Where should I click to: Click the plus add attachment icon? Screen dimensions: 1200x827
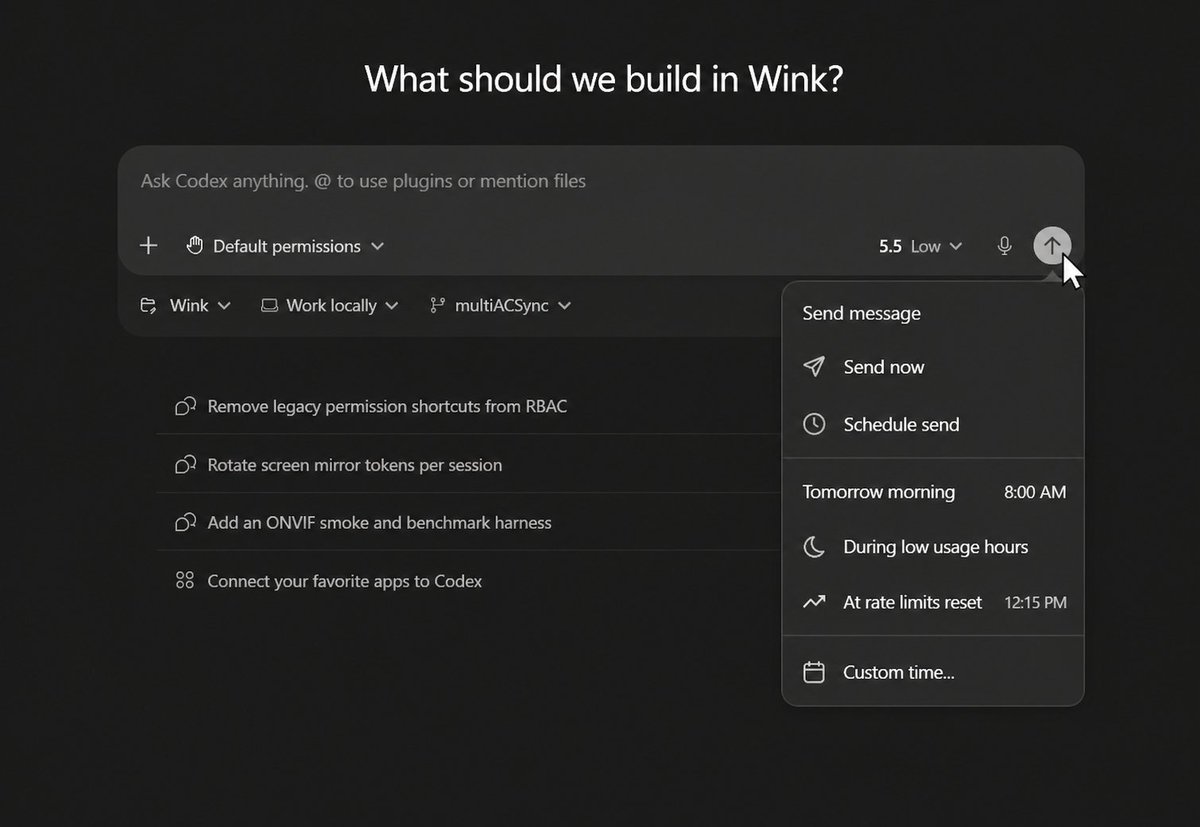pyautogui.click(x=149, y=246)
